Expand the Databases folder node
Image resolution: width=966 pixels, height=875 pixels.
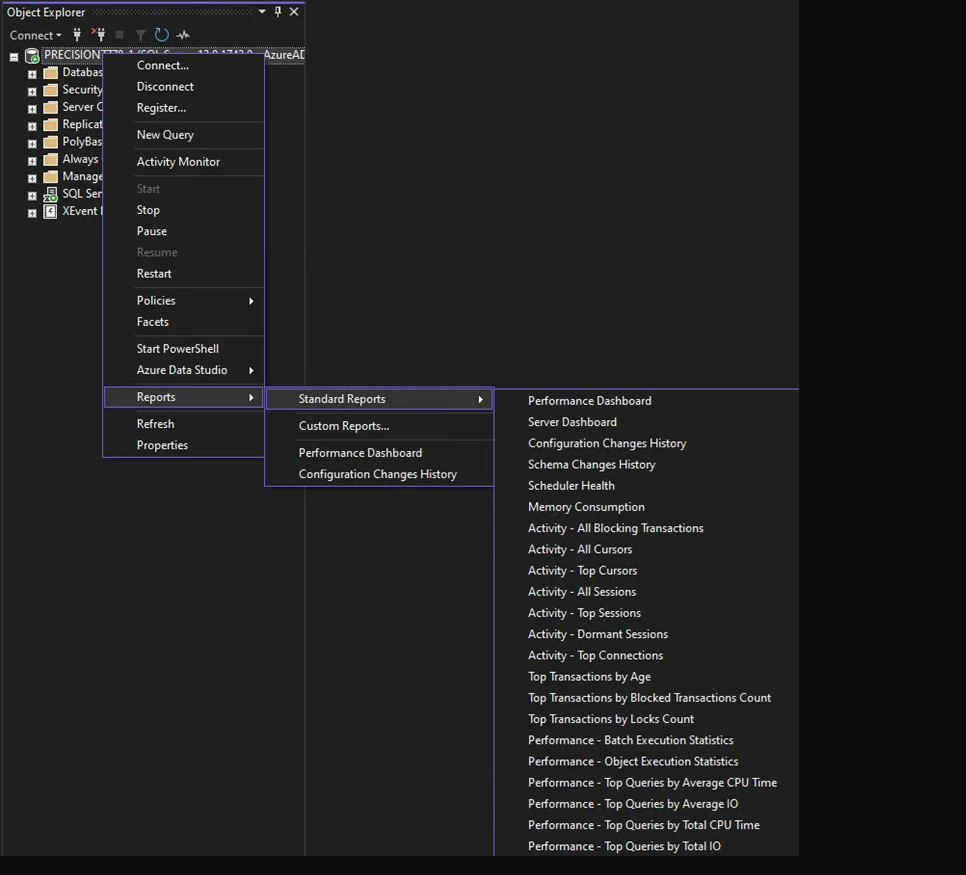(x=32, y=73)
